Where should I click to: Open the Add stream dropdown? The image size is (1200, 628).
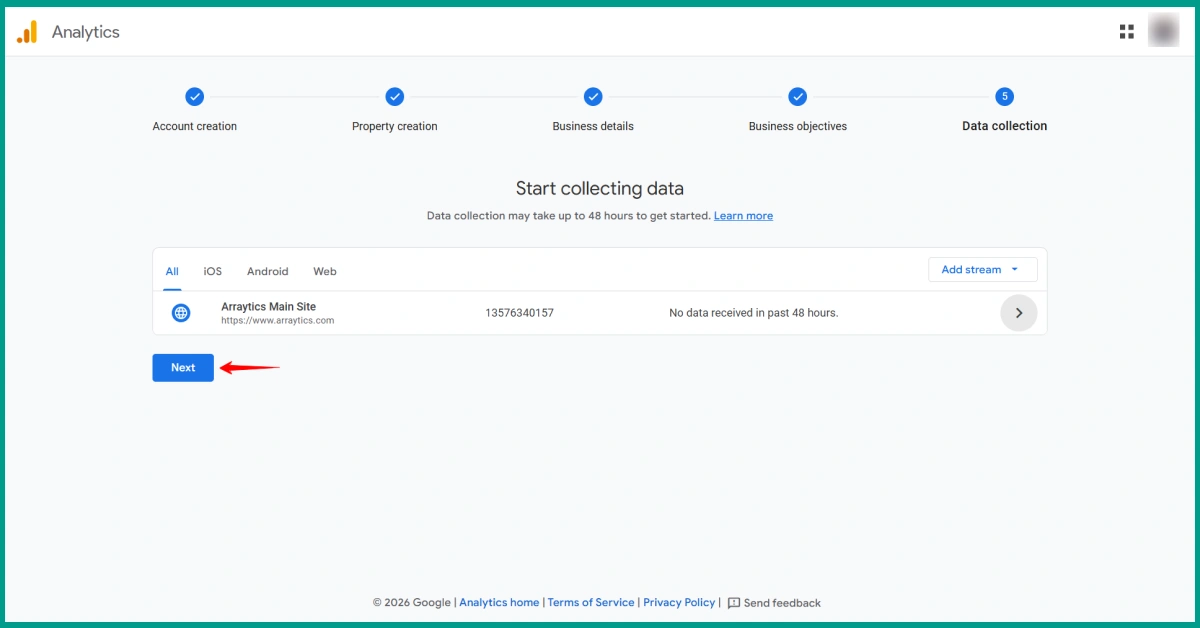982,270
